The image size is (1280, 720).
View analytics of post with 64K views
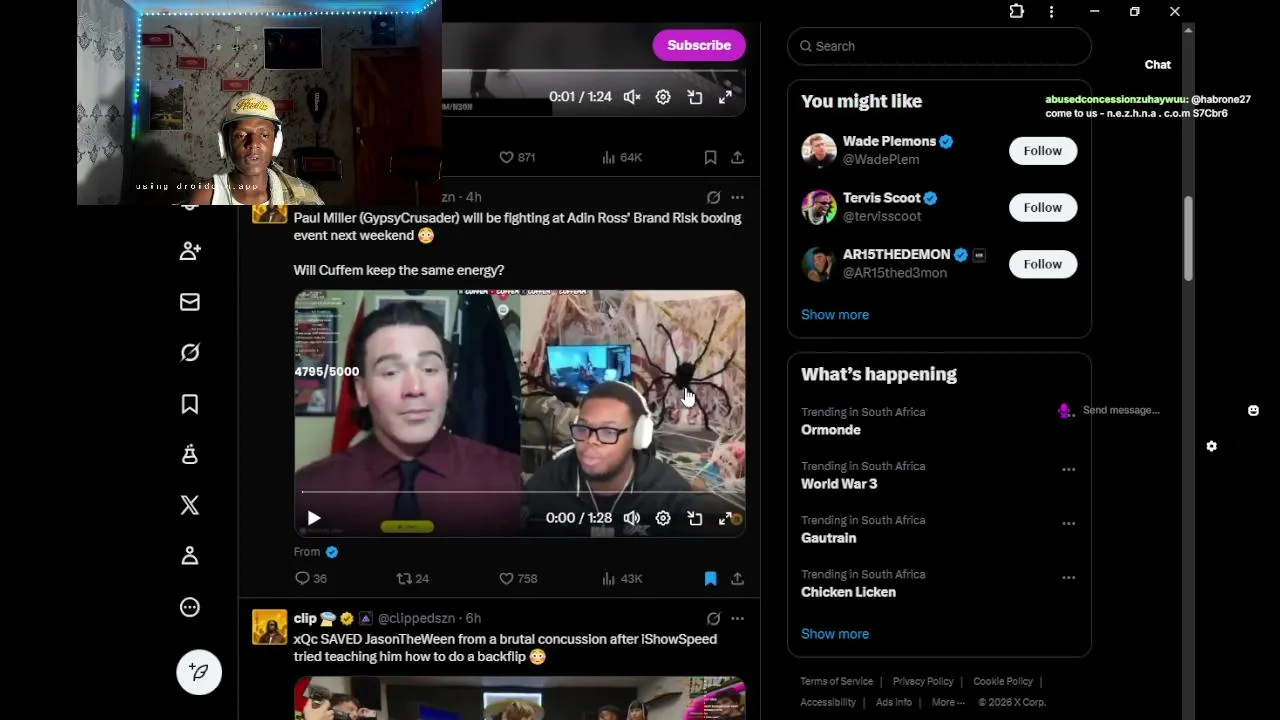coord(622,157)
